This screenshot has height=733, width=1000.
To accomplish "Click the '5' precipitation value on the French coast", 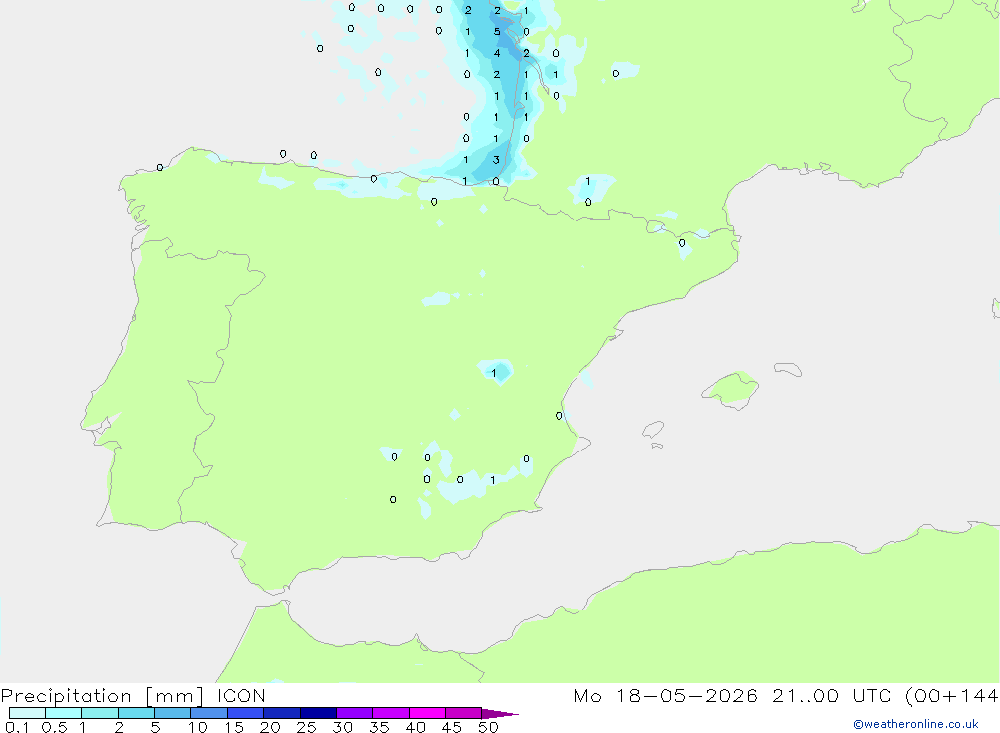I will tap(497, 31).
